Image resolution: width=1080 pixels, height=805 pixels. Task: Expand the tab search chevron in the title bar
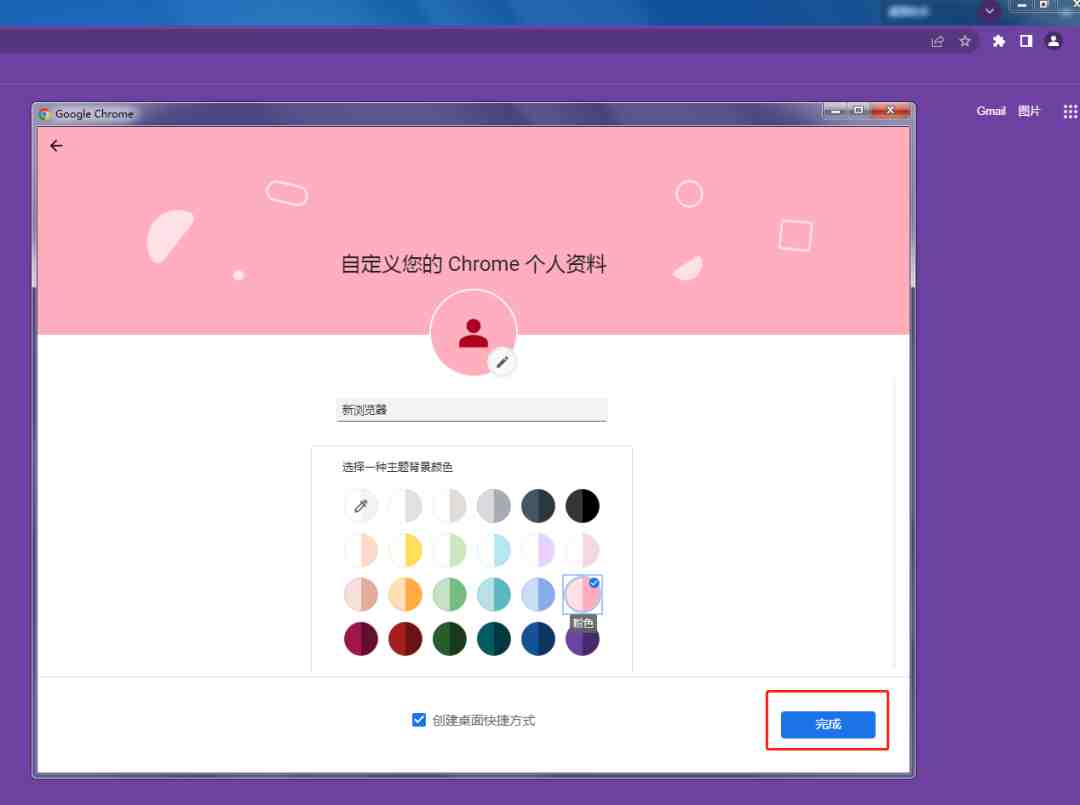(989, 10)
